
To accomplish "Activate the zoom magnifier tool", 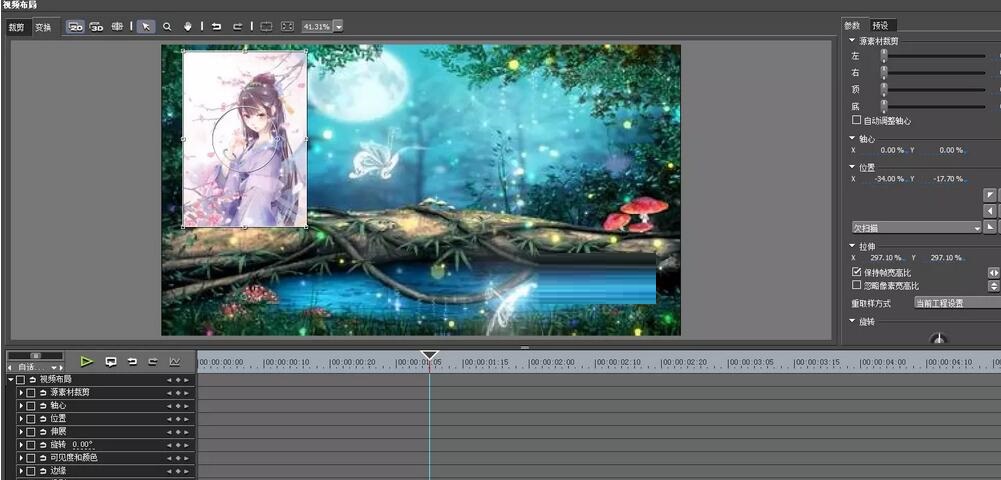I will [x=167, y=27].
